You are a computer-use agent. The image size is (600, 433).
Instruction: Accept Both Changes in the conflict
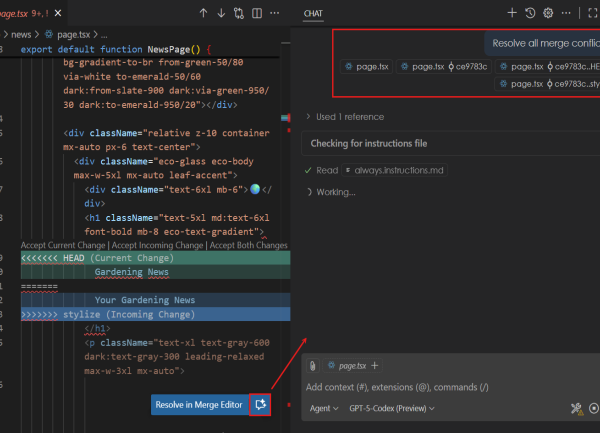[248, 245]
